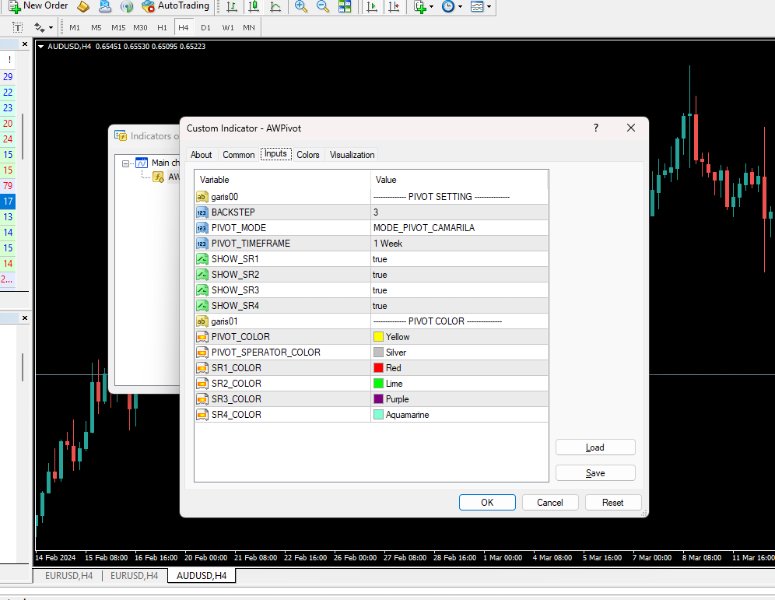Screen dimensions: 775x600
Task: Switch to the first EURUSD,H4 chart tab
Action: pos(69,575)
